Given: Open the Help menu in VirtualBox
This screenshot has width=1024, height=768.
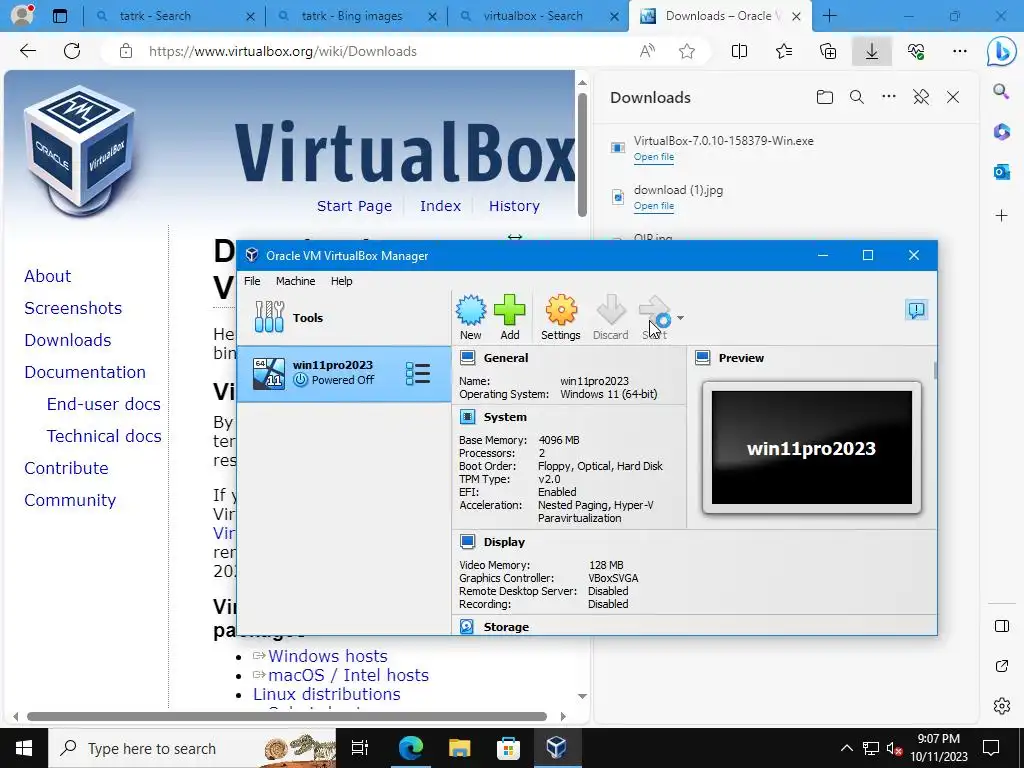Looking at the screenshot, I should click(342, 281).
